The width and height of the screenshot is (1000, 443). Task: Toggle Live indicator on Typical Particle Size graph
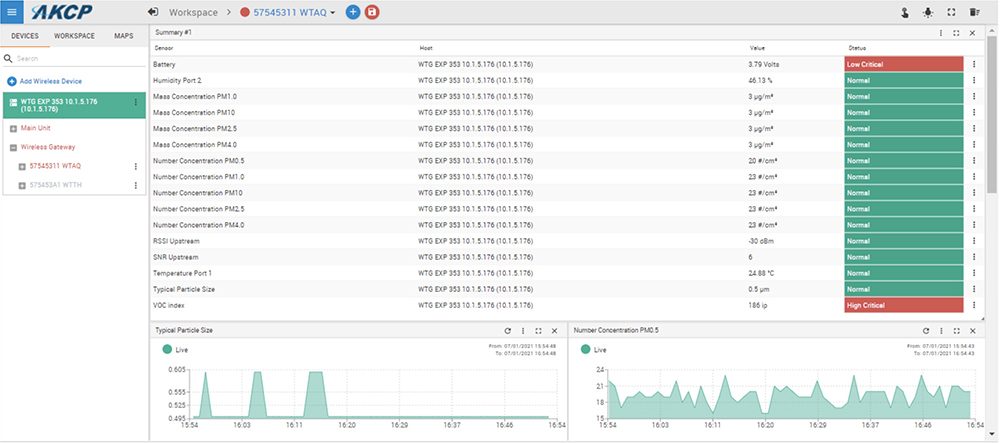pos(166,350)
